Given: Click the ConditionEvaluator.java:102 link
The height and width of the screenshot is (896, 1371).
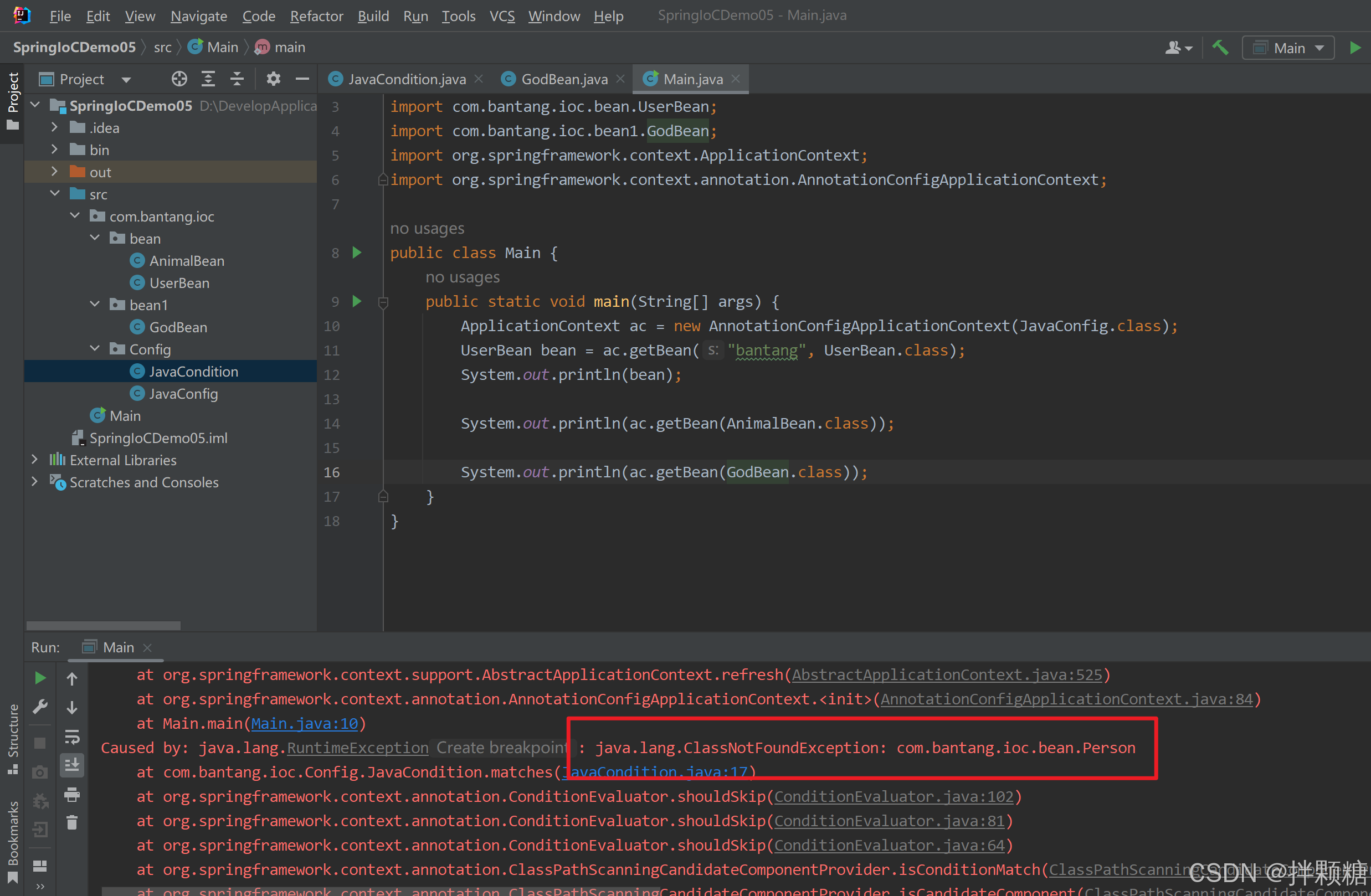Looking at the screenshot, I should pos(894,796).
